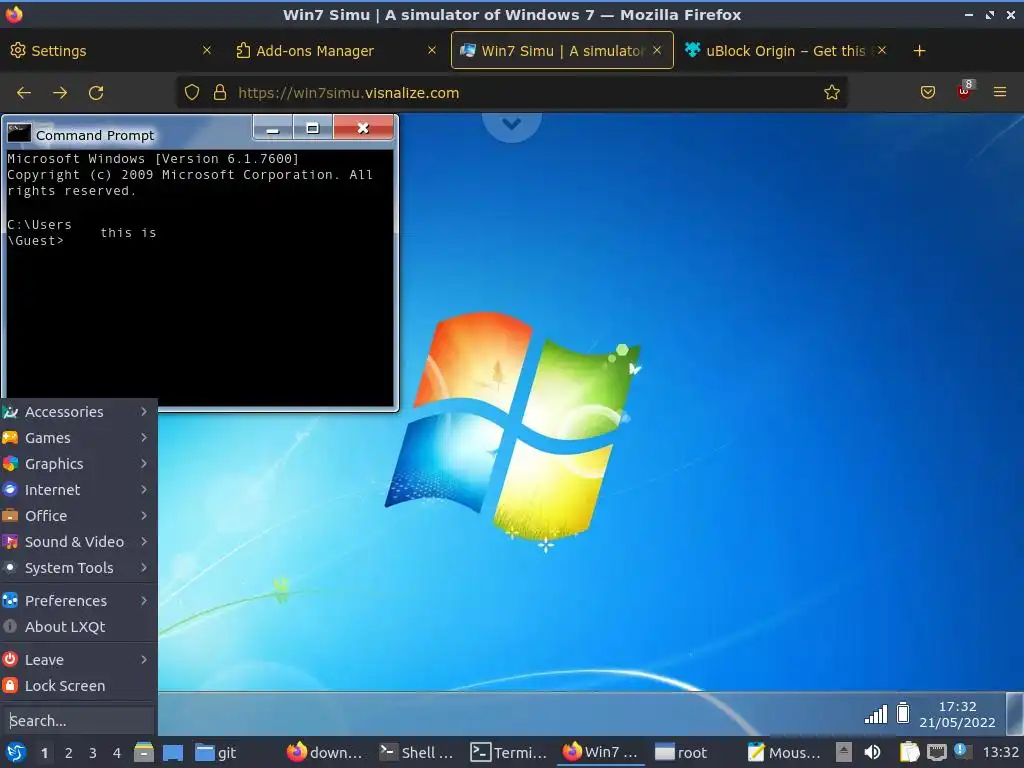Open the volume speaker icon in tray
This screenshot has height=768, width=1024.
coord(872,753)
